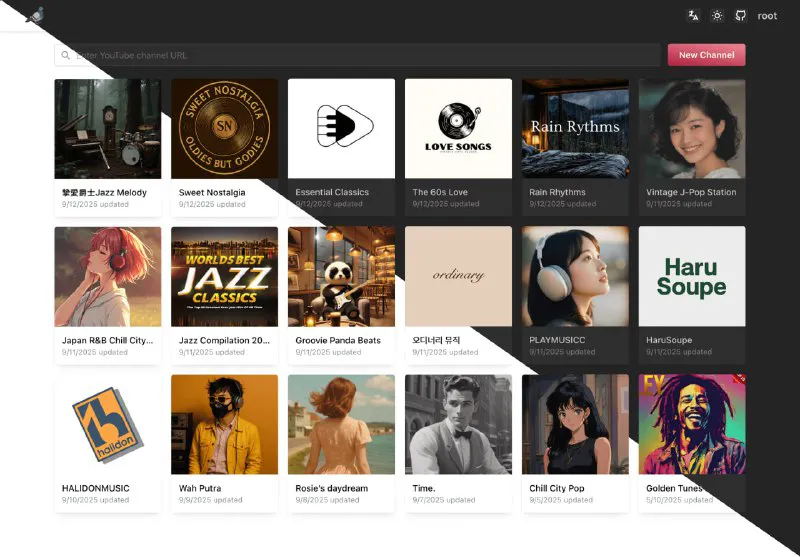Image resolution: width=800 pixels, height=557 pixels.
Task: Click the bird logo icon in header
Action: tap(35, 15)
